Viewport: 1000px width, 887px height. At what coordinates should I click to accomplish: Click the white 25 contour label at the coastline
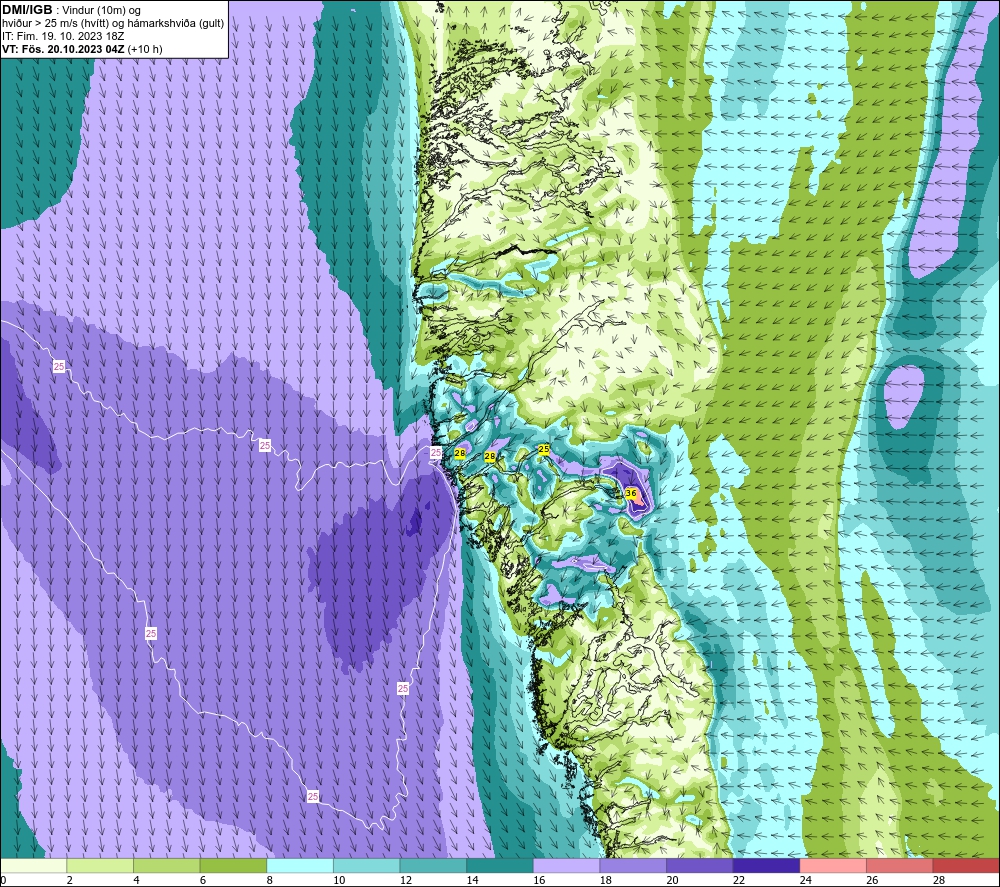(436, 453)
